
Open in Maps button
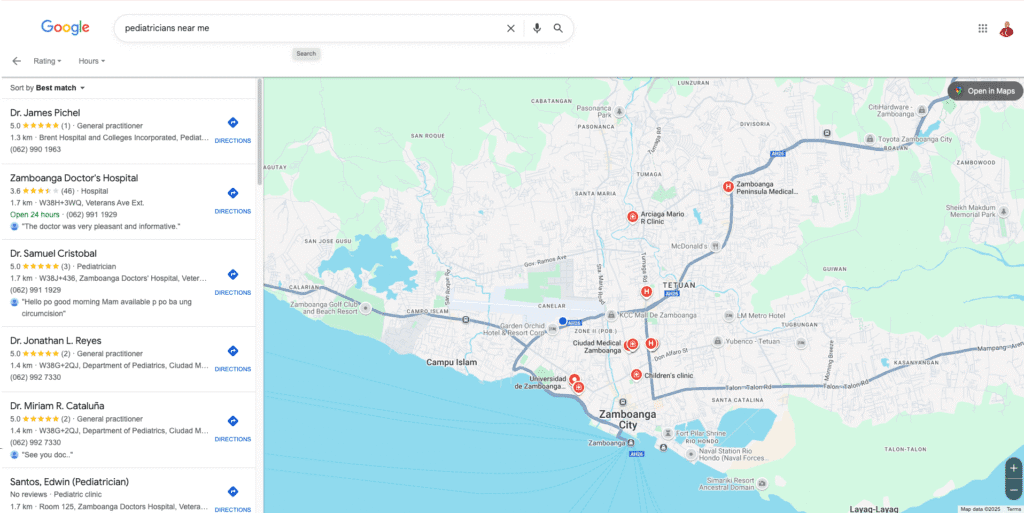985,91
